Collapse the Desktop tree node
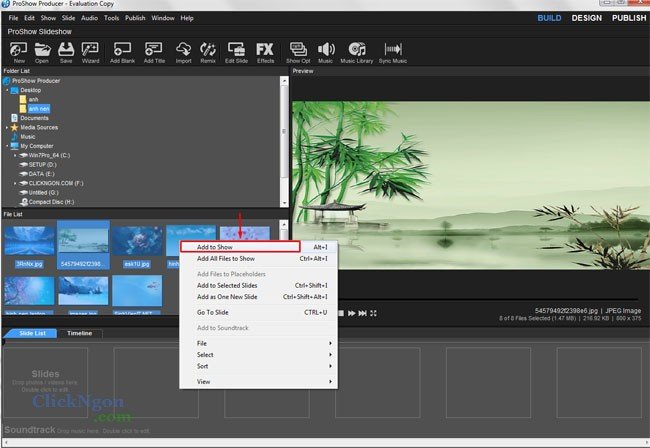Screen dimensions: 650x448 (x=7, y=90)
